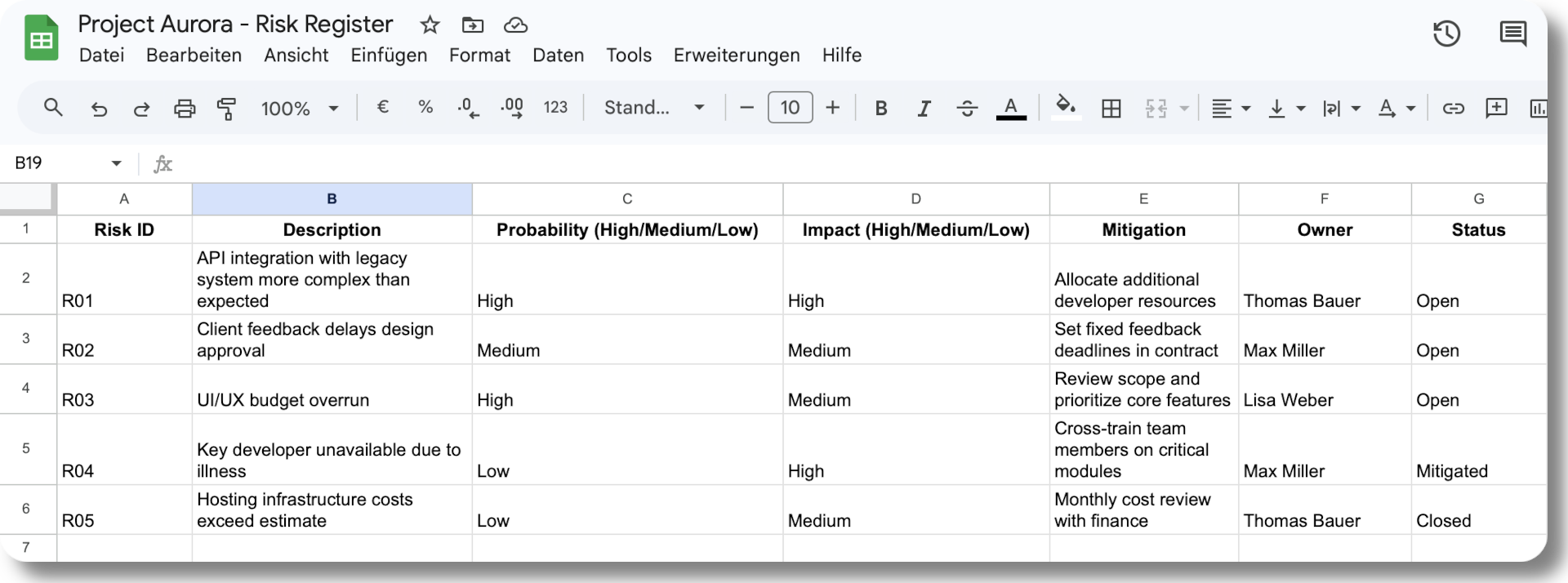Click the font size field showing 10
Viewport: 1568px width, 583px height.
pyautogui.click(x=790, y=107)
